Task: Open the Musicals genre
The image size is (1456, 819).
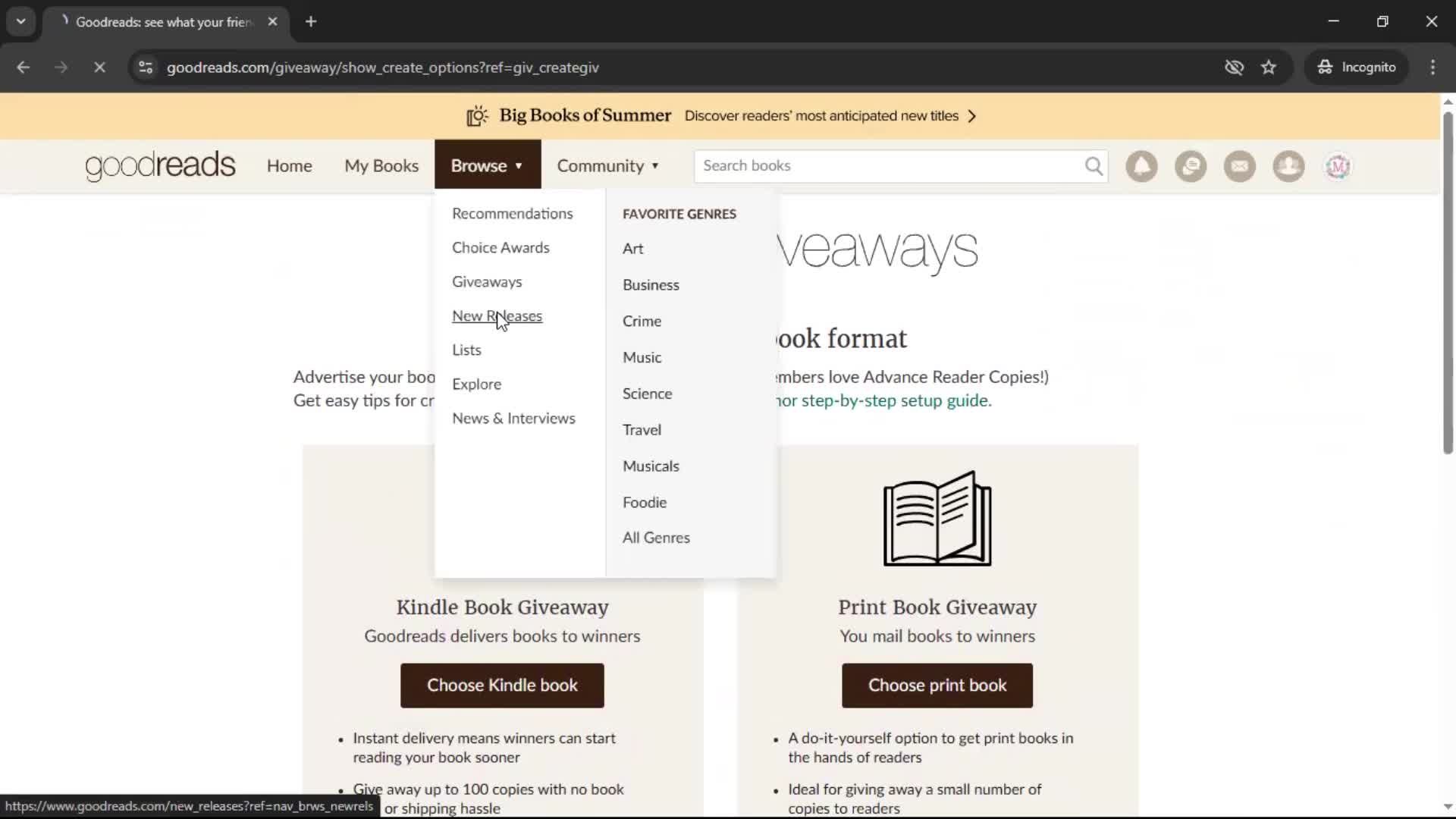Action: pyautogui.click(x=651, y=466)
